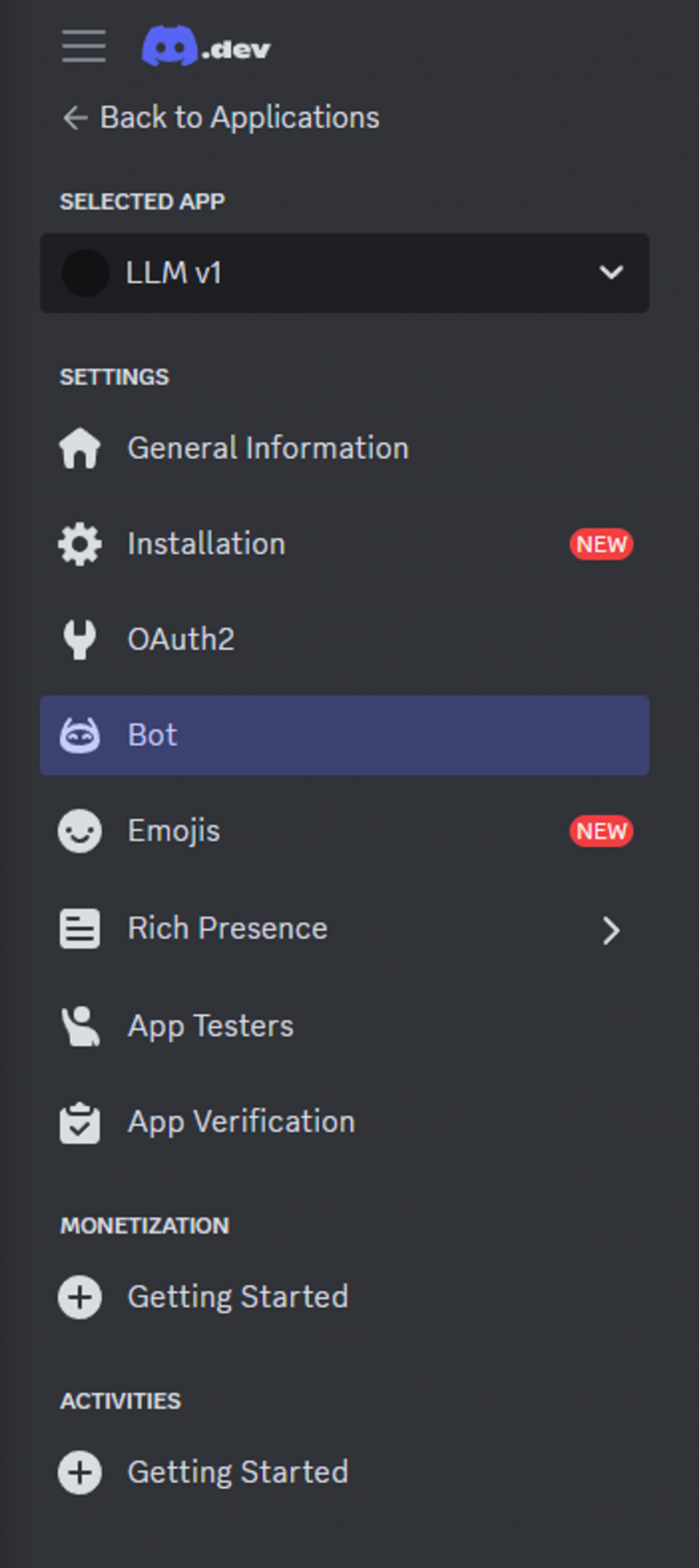Click the App Testers person icon
699x1568 pixels.
(80, 1026)
